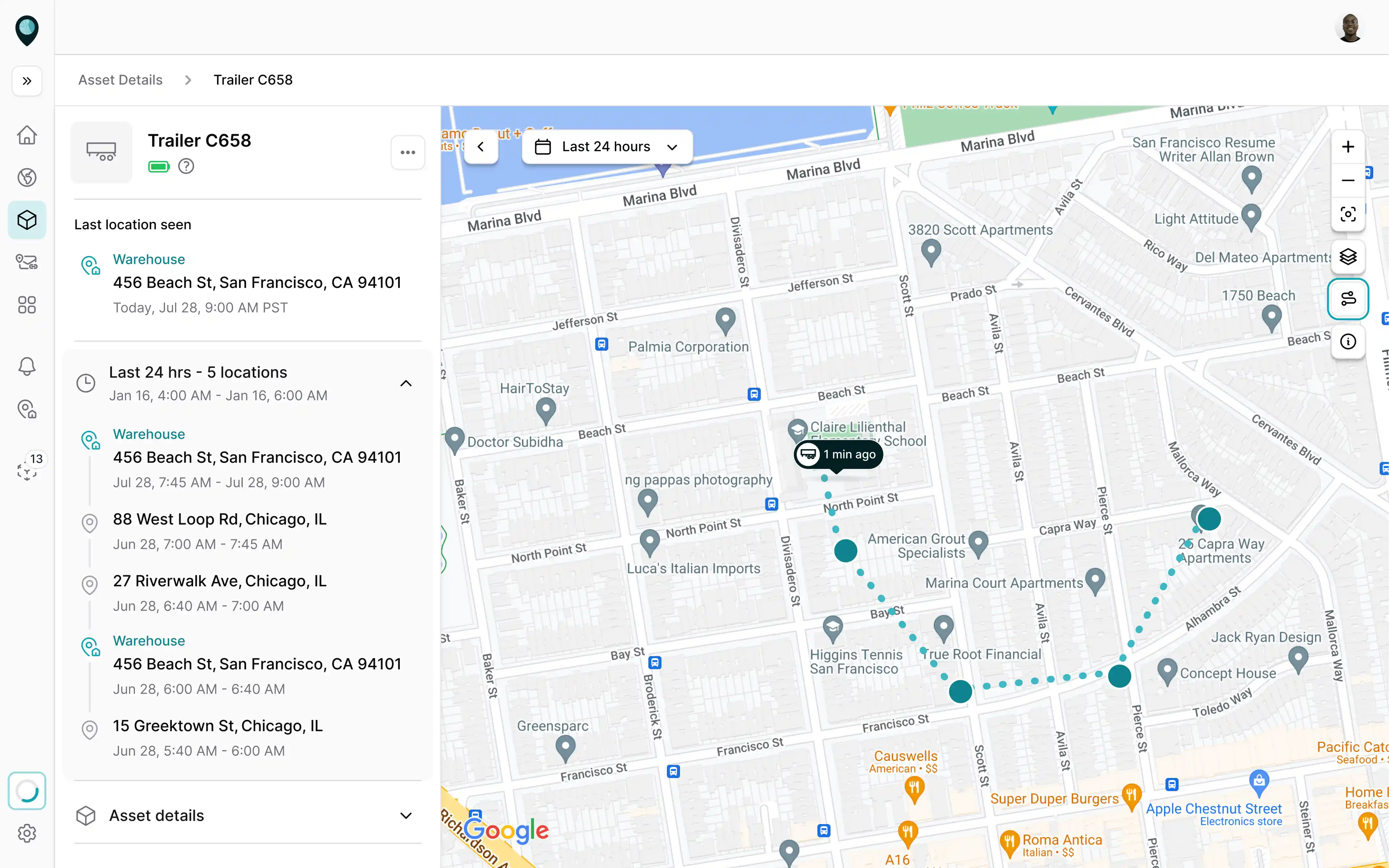Open the routes and trips sidebar icon
The height and width of the screenshot is (868, 1389).
click(27, 262)
